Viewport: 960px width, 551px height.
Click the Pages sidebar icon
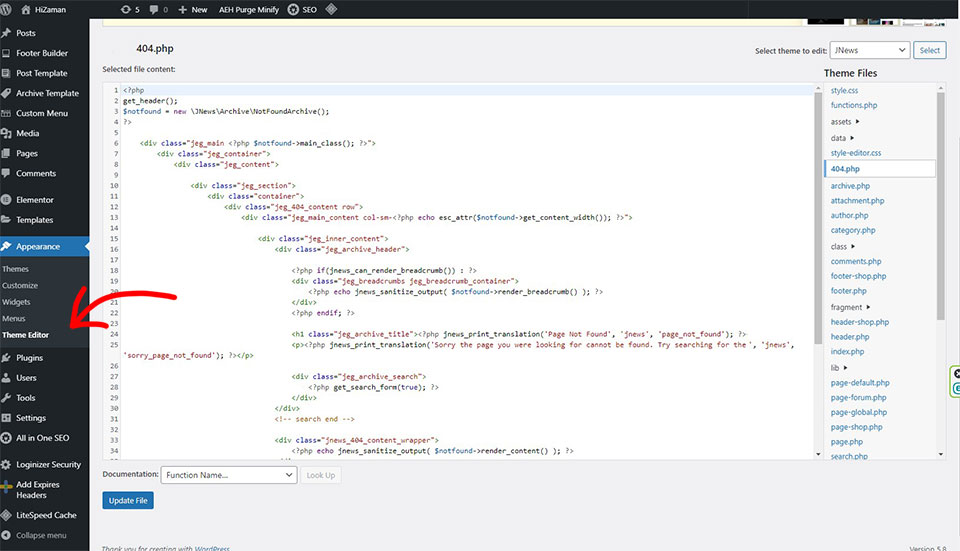coord(6,153)
